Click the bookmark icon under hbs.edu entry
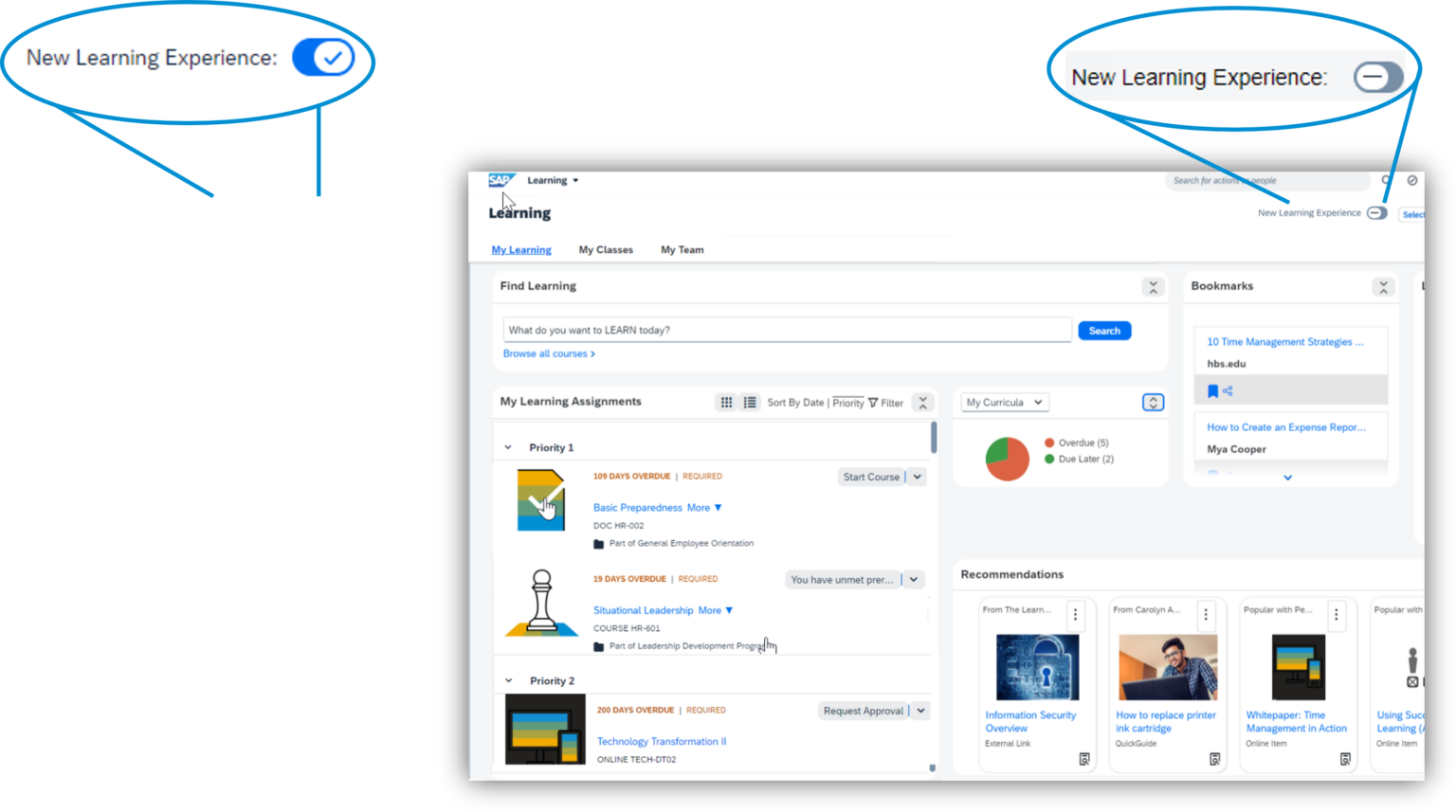 point(1213,390)
